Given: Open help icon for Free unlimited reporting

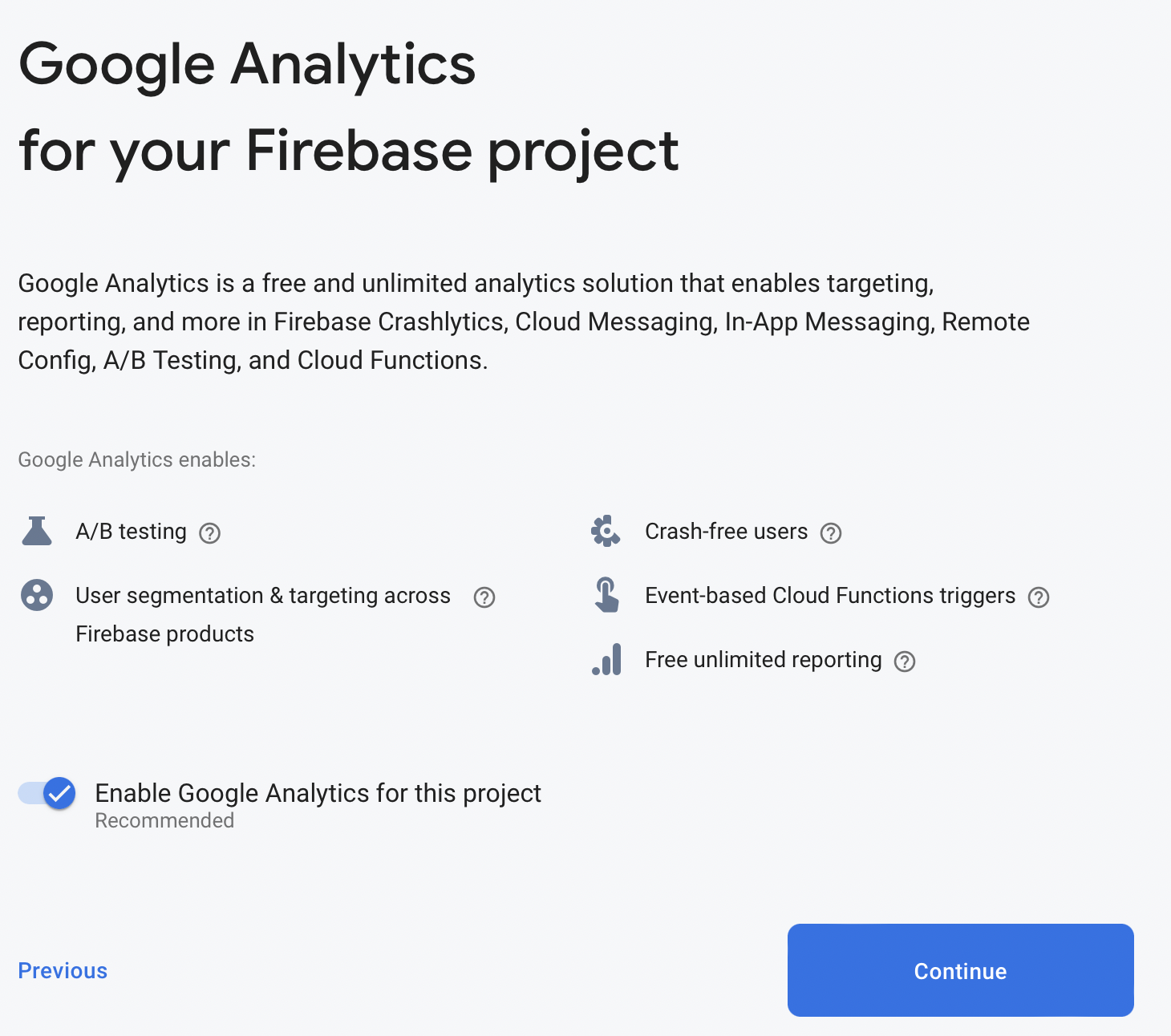Looking at the screenshot, I should pyautogui.click(x=905, y=662).
